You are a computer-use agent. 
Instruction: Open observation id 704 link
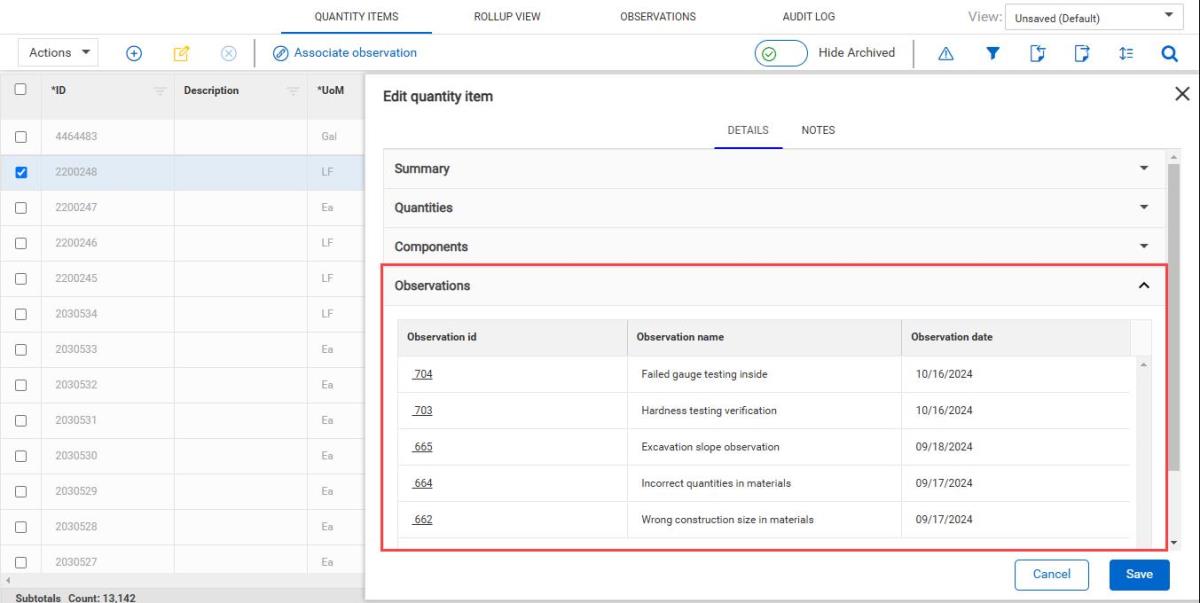pyautogui.click(x=422, y=374)
